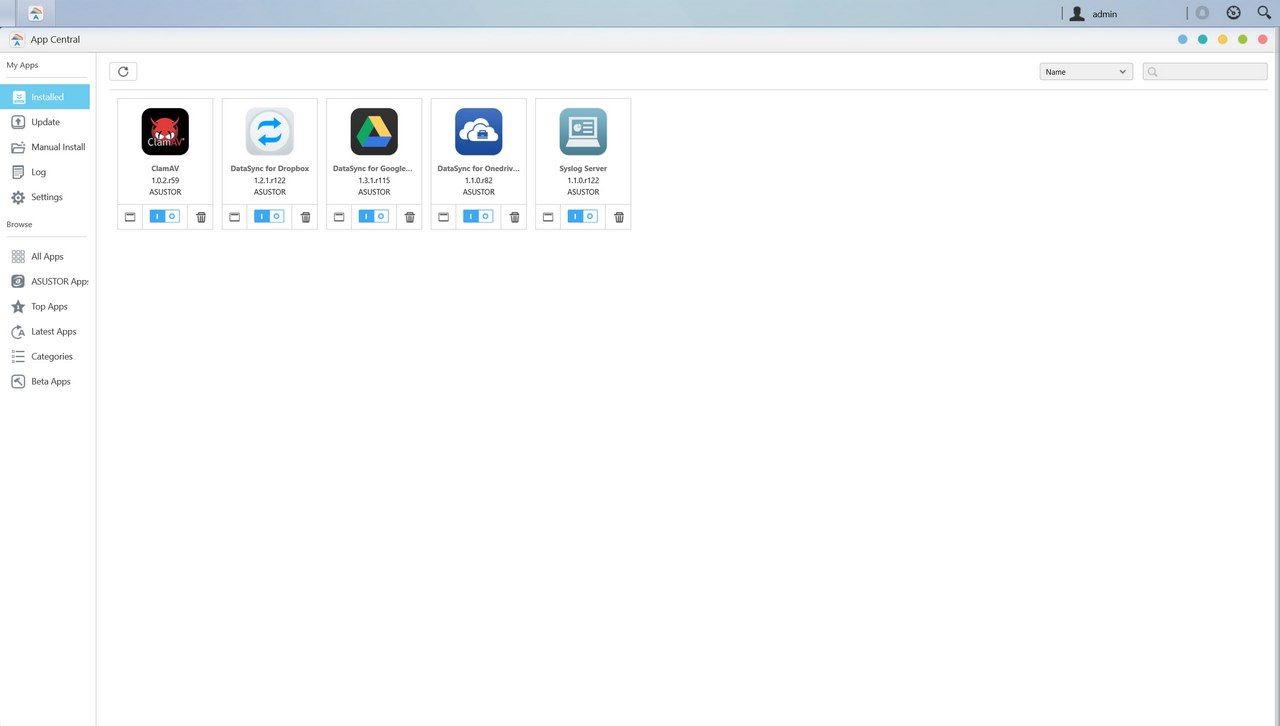Click the open-window icon under DataSync for Onedrive
This screenshot has width=1280, height=726.
[x=444, y=217]
